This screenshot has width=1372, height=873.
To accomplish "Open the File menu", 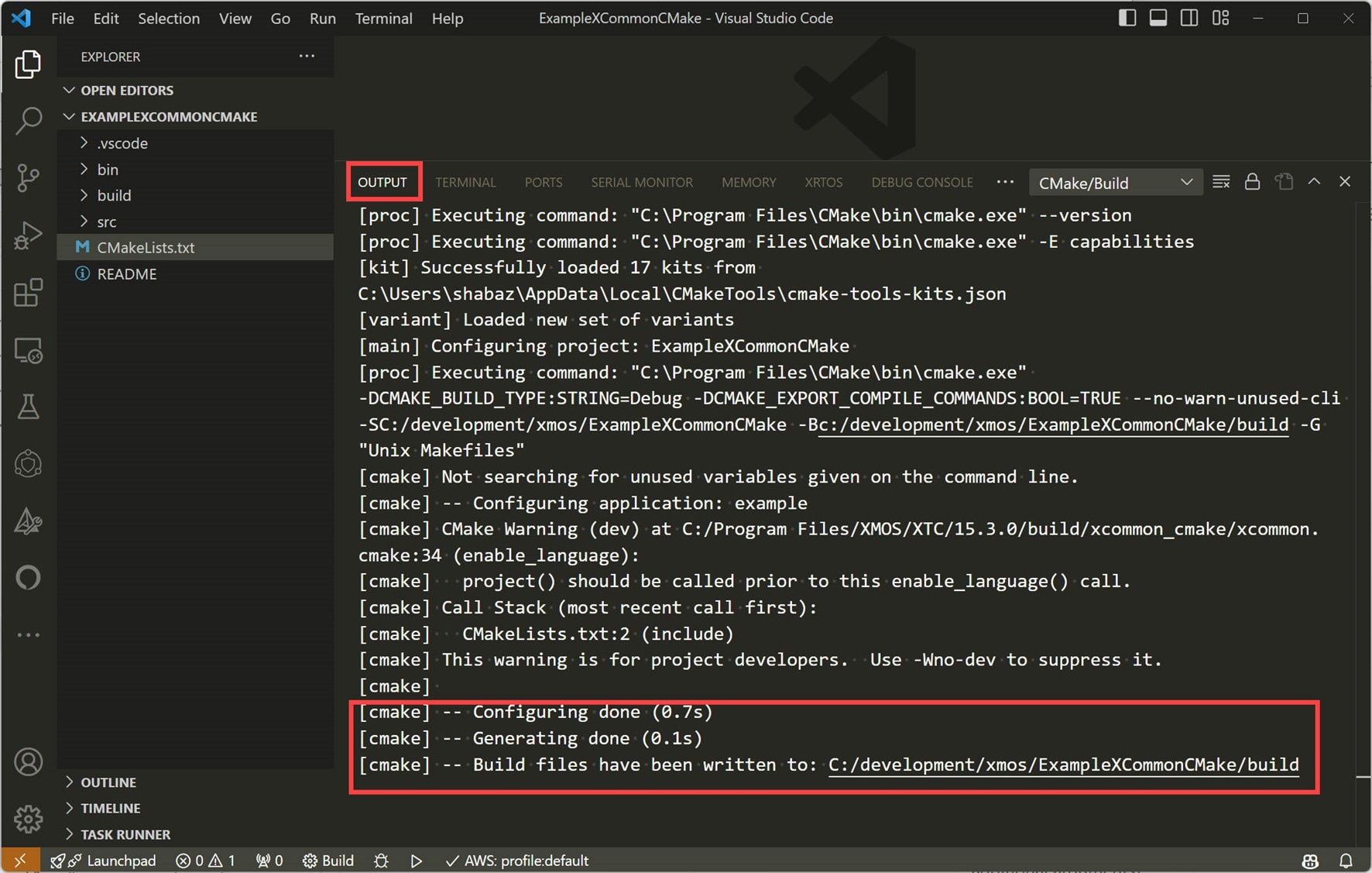I will [x=63, y=18].
